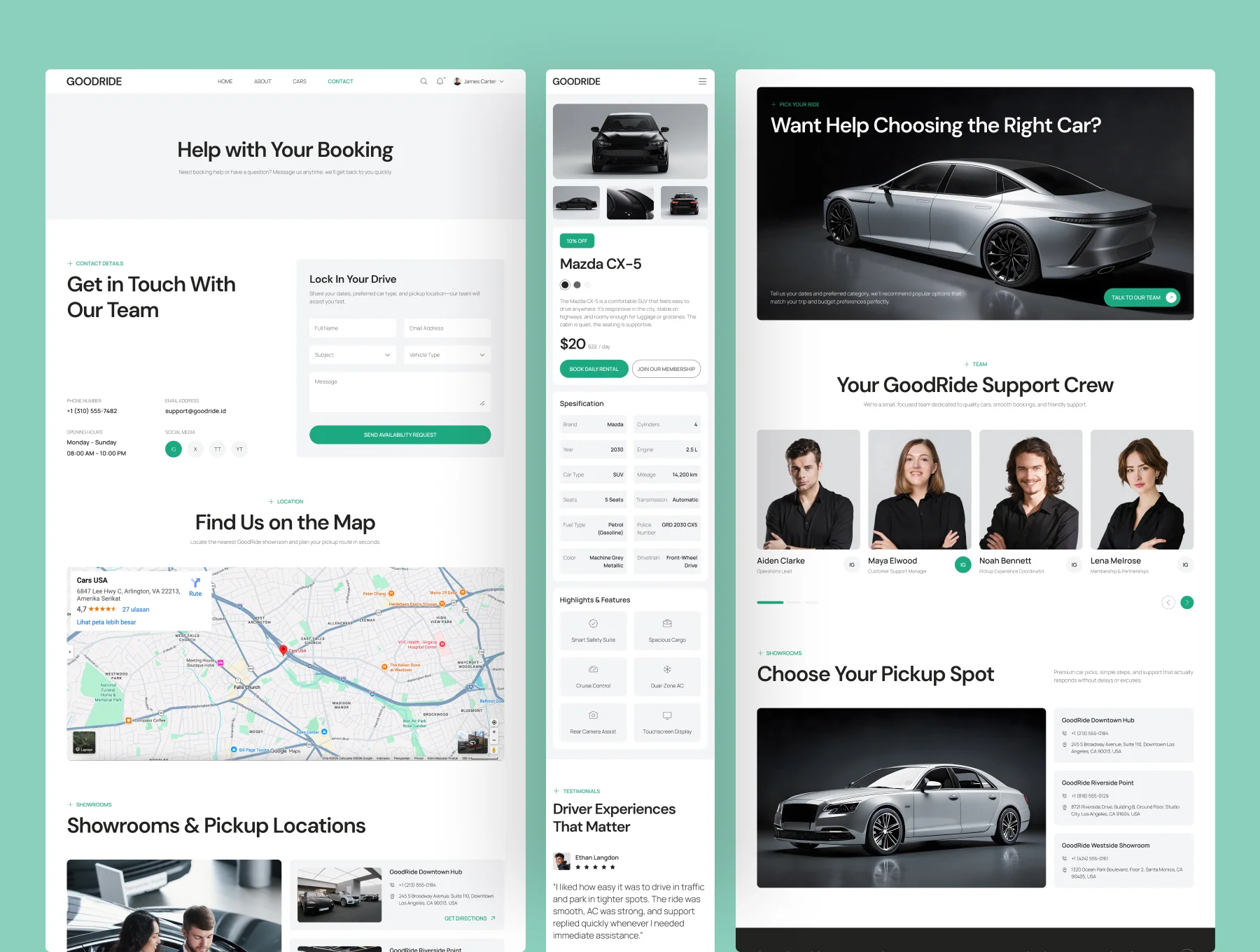
Task: Click the Book Daily Rental button
Action: pyautogui.click(x=594, y=369)
